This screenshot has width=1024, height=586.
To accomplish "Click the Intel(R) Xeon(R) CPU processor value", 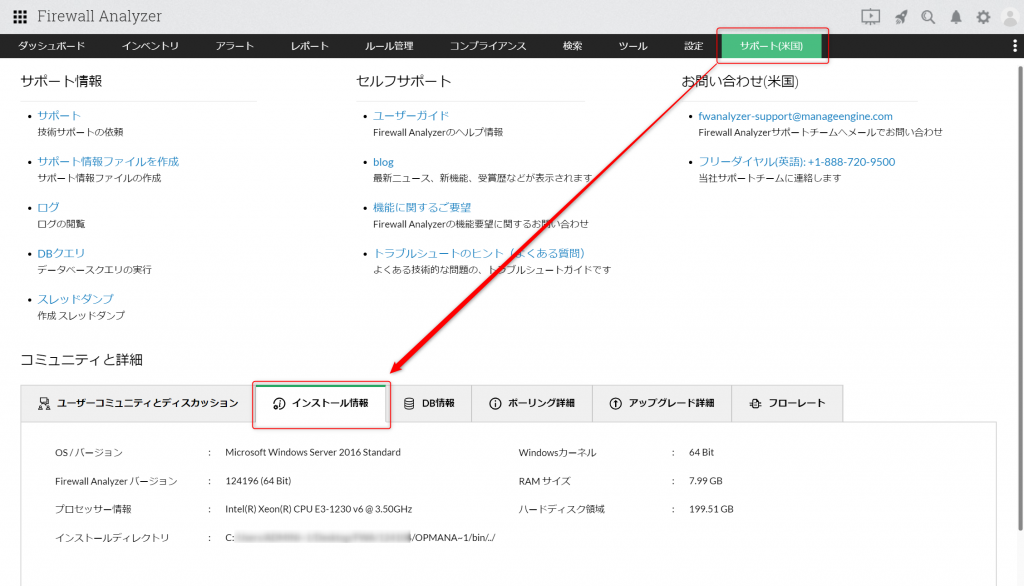I will [319, 509].
